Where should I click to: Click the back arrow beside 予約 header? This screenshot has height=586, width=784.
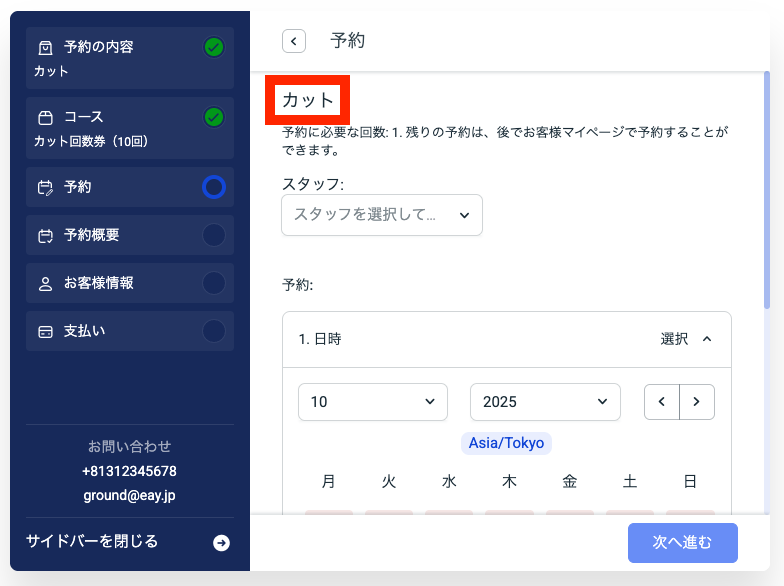click(x=294, y=41)
